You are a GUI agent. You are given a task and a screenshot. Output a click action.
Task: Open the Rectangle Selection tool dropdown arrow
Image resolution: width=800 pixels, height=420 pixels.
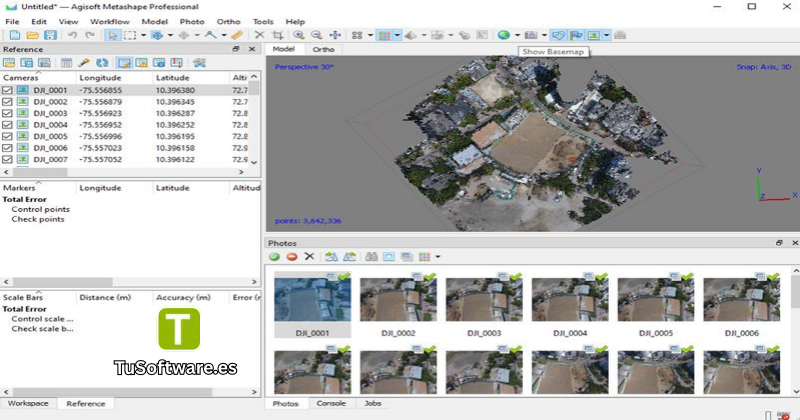click(x=143, y=35)
